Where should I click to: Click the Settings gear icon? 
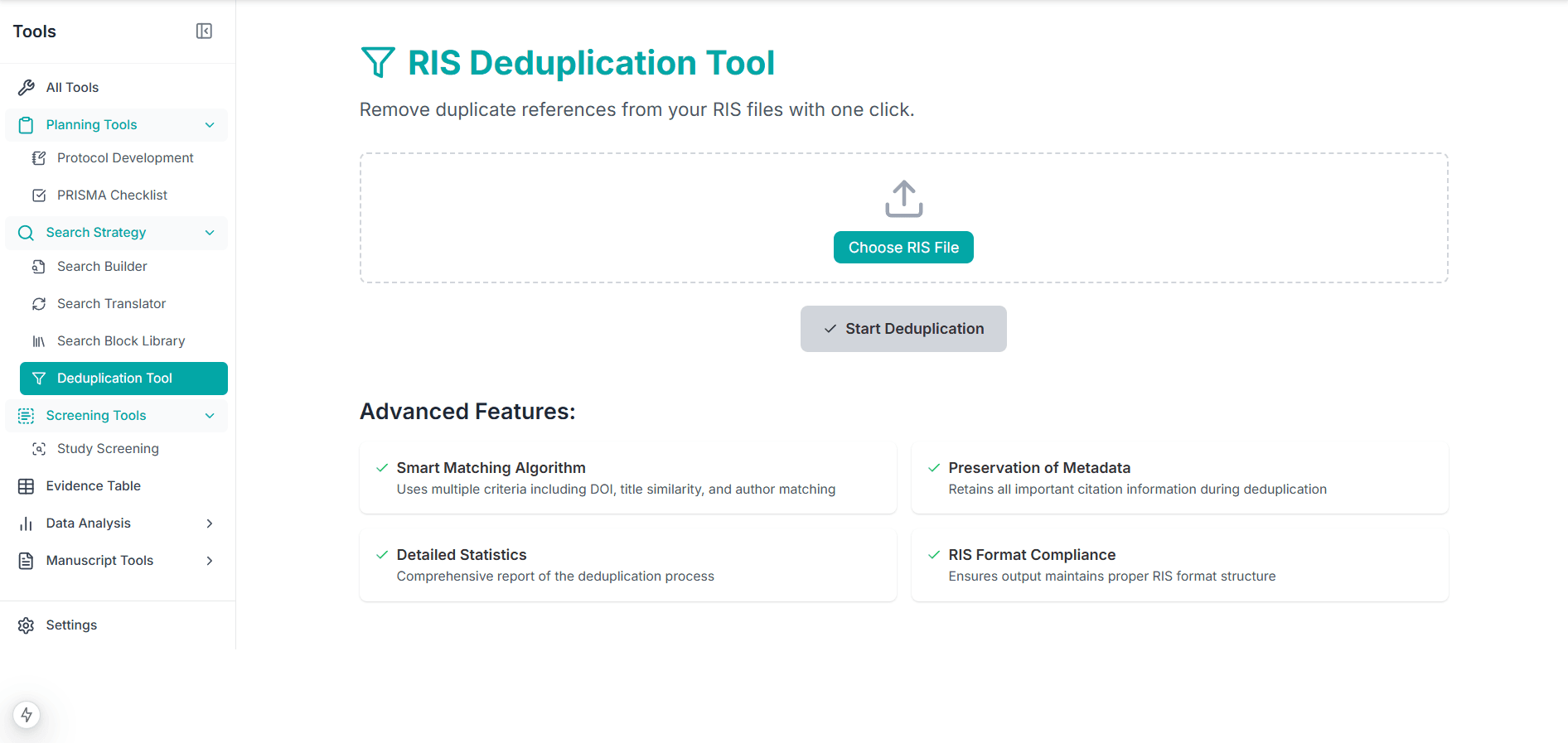(27, 625)
